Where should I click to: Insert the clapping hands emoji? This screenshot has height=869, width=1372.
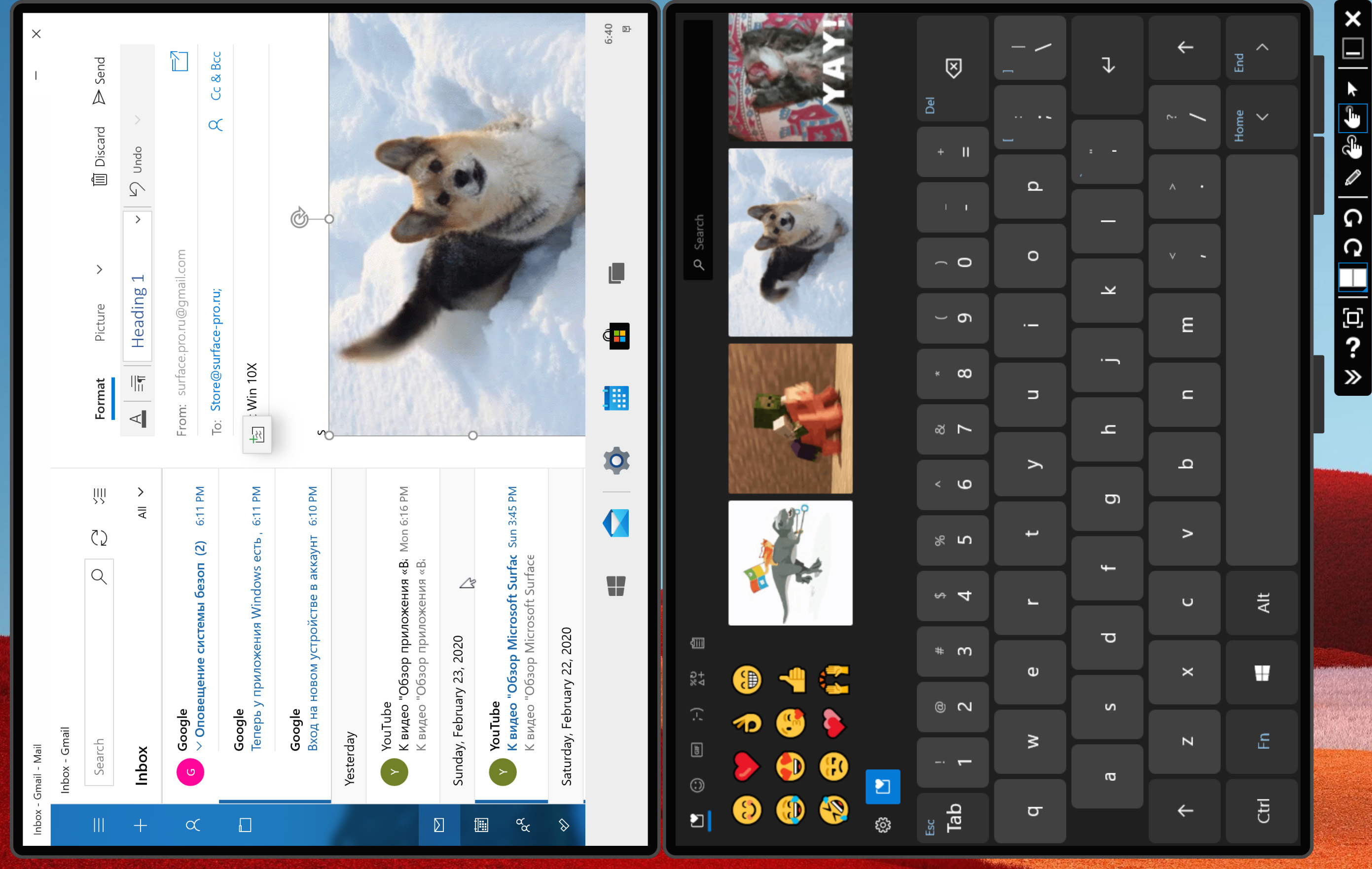(834, 680)
